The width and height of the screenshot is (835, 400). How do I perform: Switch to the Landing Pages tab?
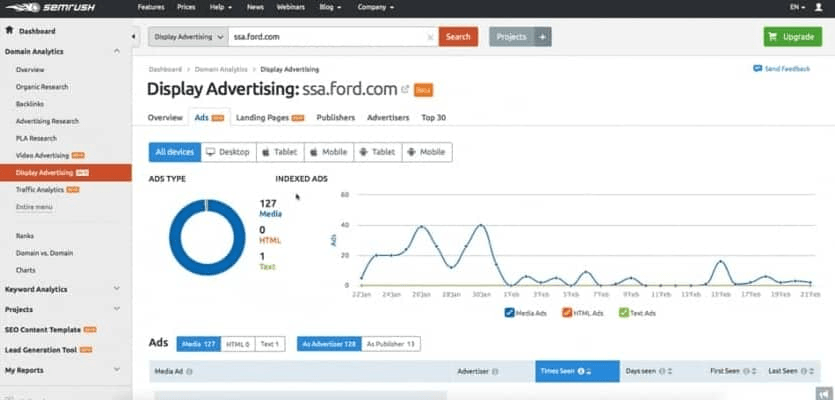270,117
